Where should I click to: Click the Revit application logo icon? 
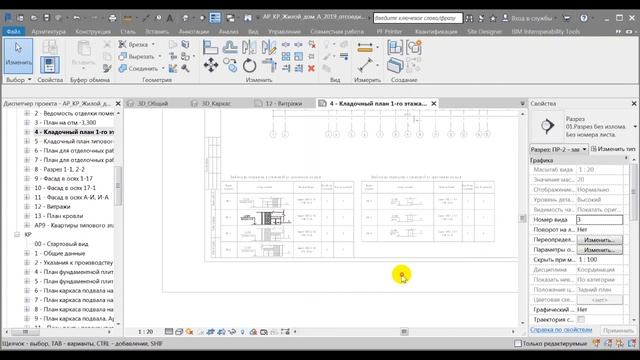[x=8, y=18]
